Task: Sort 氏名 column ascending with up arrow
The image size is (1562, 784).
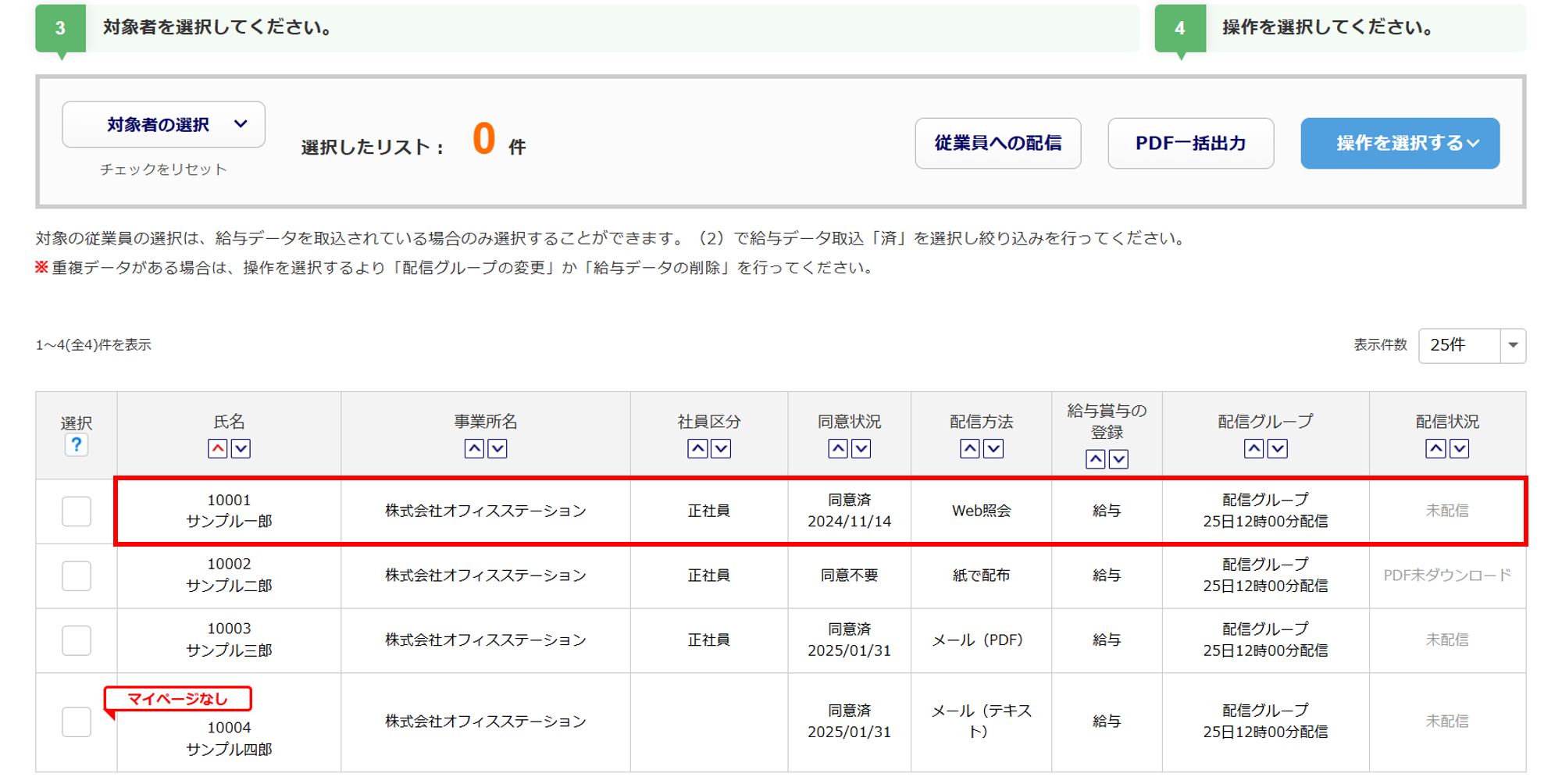Action: [x=217, y=449]
